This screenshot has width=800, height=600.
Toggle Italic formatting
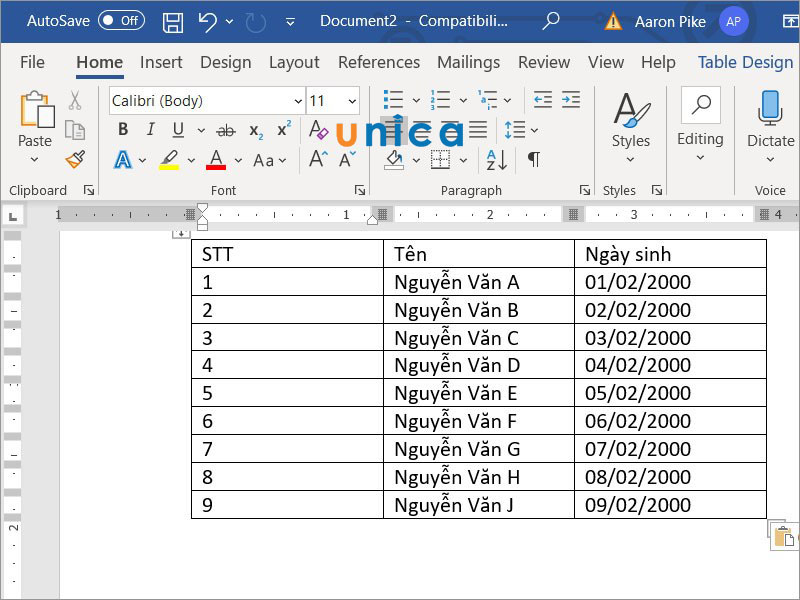click(x=151, y=130)
